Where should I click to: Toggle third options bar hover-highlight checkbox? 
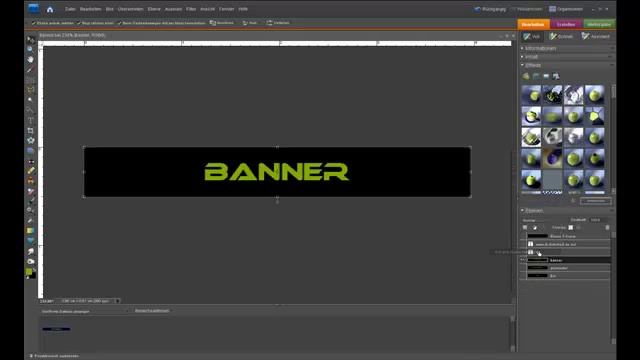(120, 23)
